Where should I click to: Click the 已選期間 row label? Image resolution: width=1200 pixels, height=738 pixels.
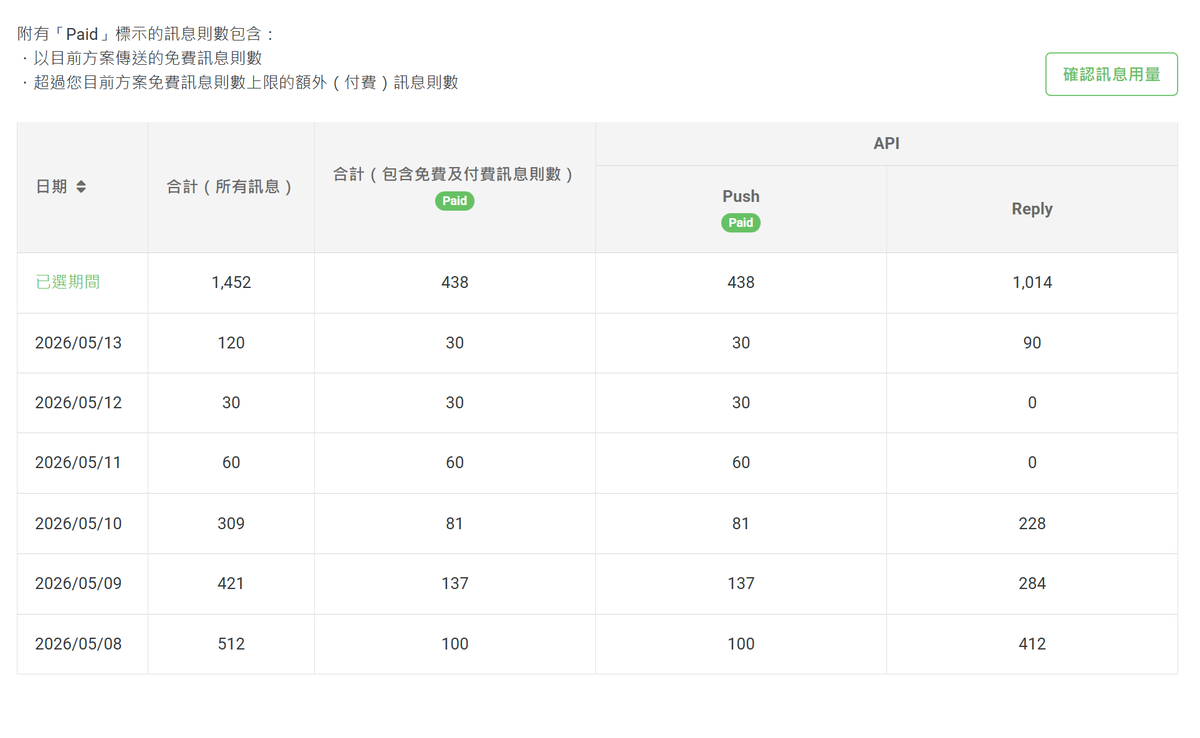[68, 282]
